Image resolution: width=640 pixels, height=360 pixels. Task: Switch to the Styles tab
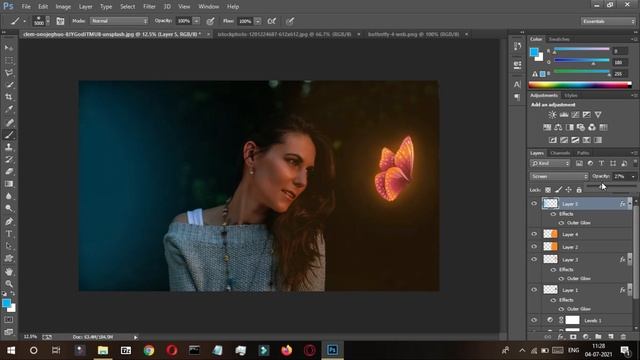(571, 95)
